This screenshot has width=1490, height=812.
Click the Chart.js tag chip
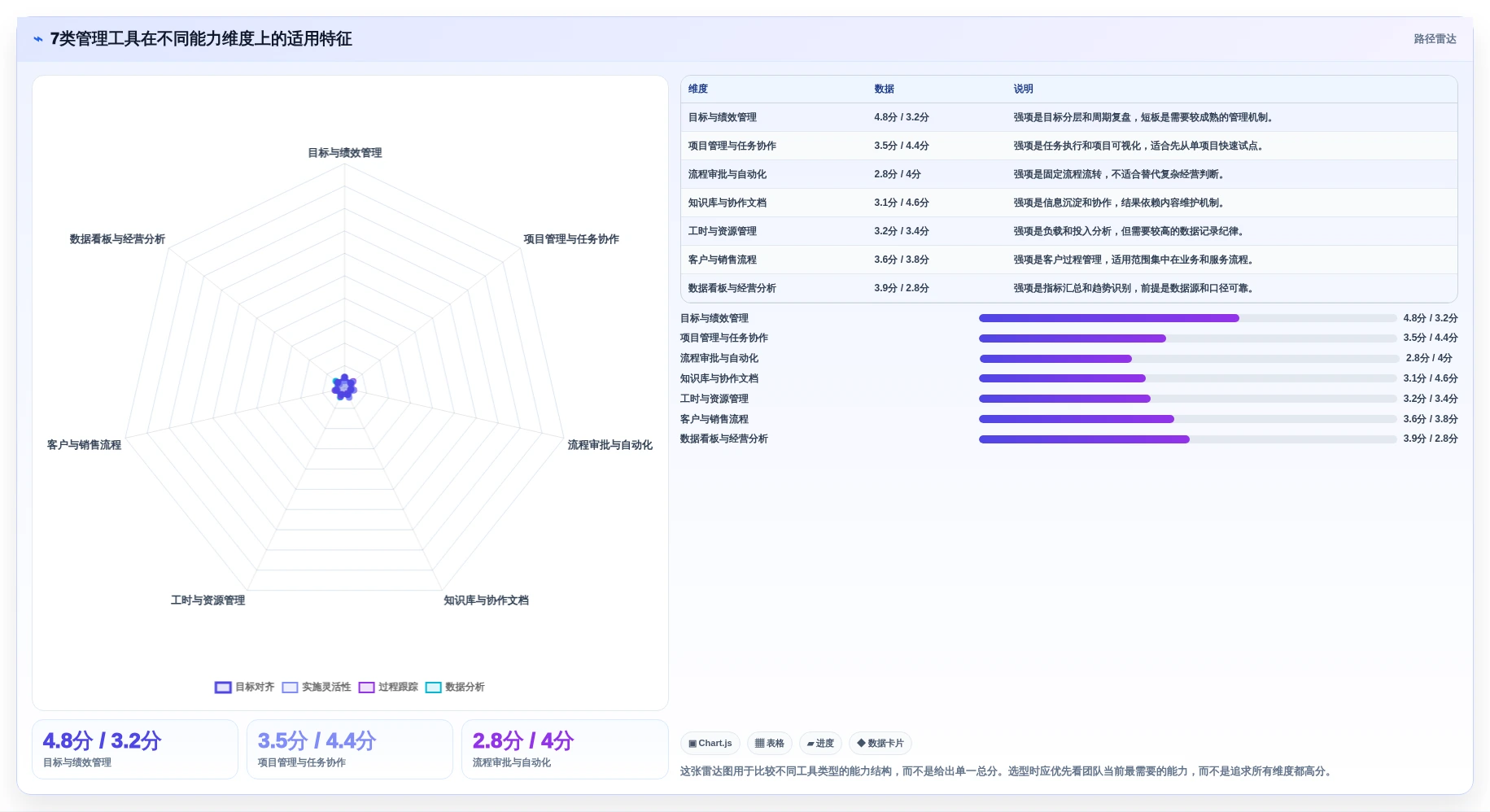coord(710,744)
